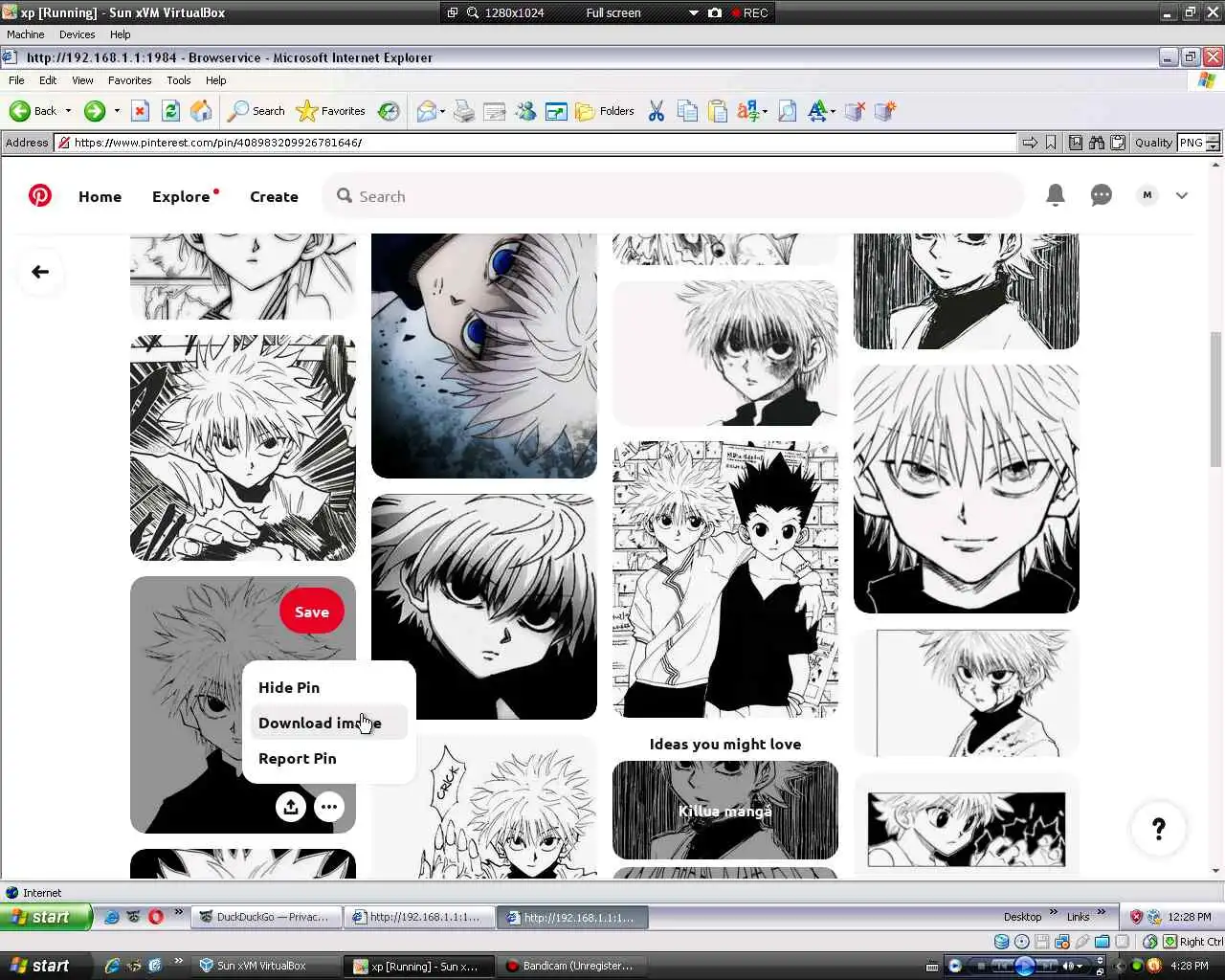Image resolution: width=1225 pixels, height=980 pixels.
Task: Go back using the Pinterest back arrow
Action: pyautogui.click(x=40, y=272)
